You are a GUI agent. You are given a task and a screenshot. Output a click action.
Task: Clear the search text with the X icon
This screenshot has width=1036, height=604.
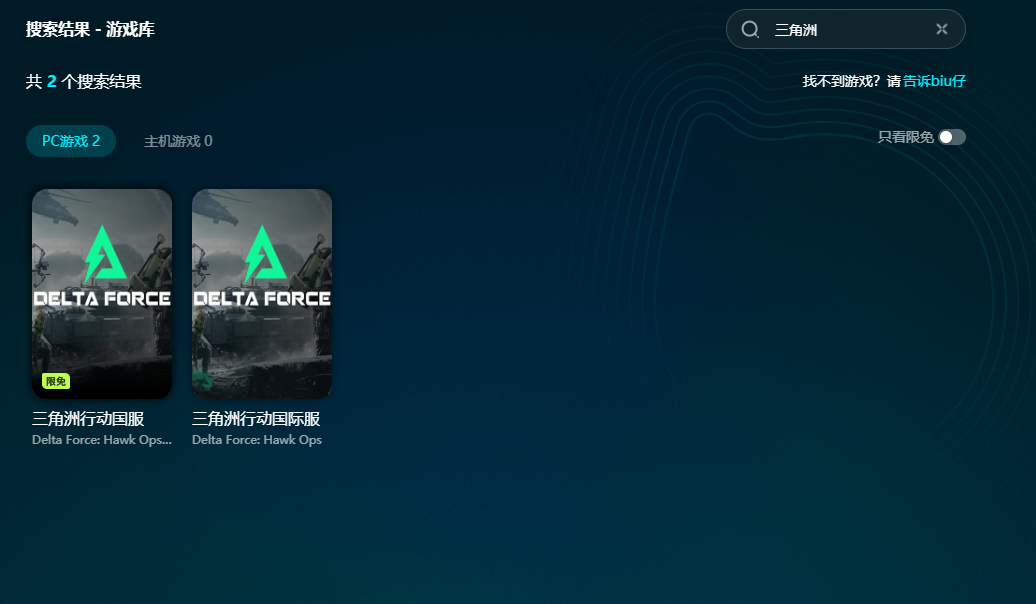[942, 29]
